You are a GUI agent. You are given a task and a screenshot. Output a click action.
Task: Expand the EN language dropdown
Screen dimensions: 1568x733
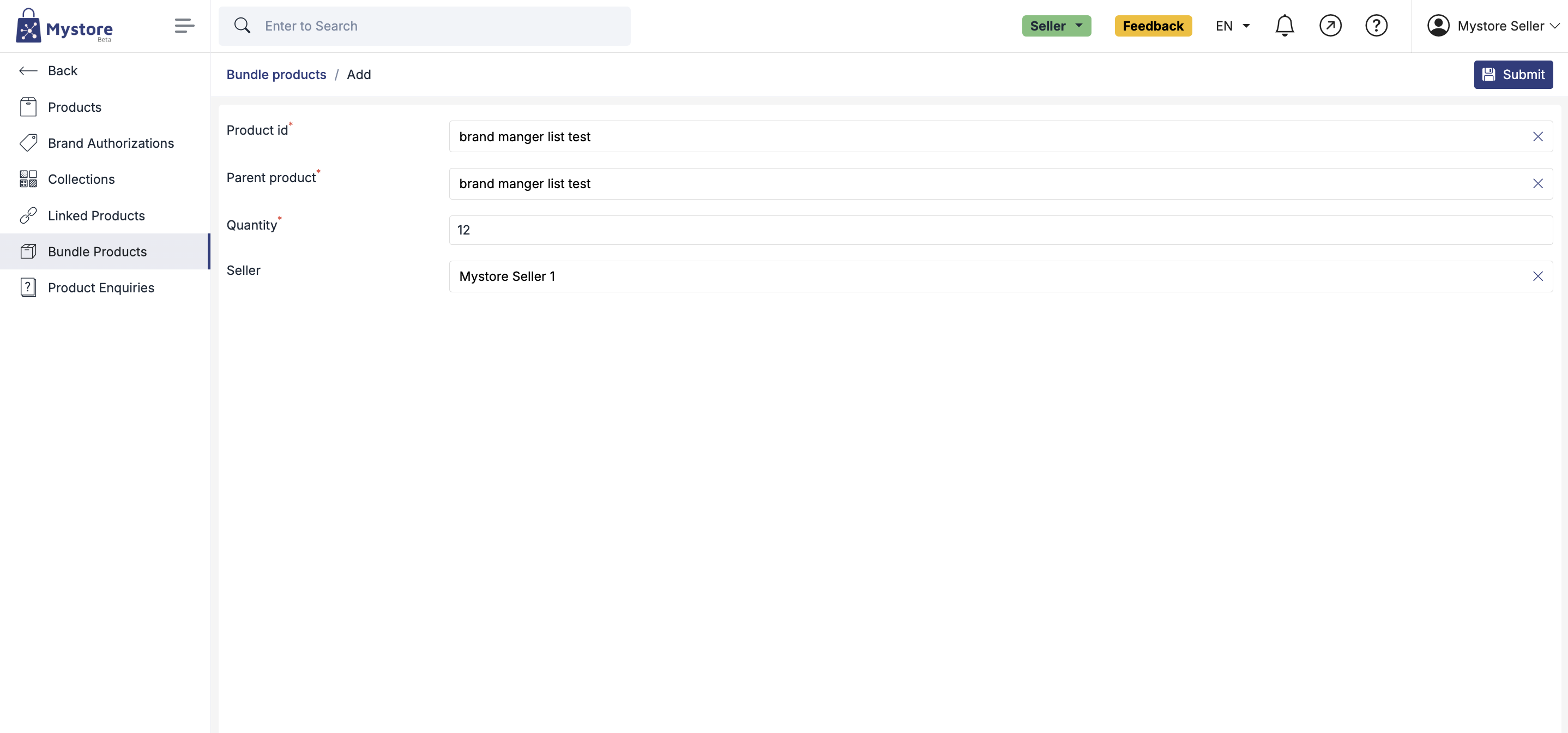point(1233,26)
